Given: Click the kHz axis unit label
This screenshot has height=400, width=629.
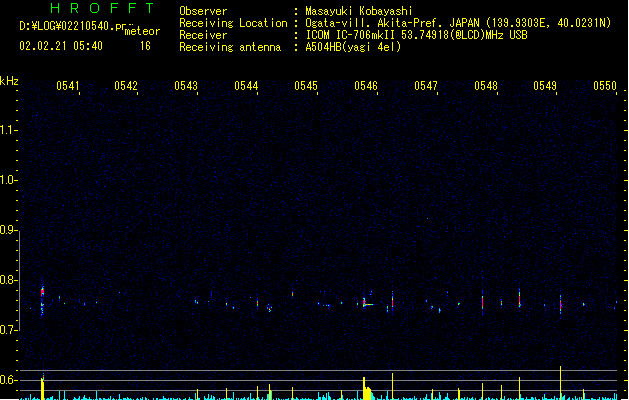Looking at the screenshot, I should click(x=9, y=81).
